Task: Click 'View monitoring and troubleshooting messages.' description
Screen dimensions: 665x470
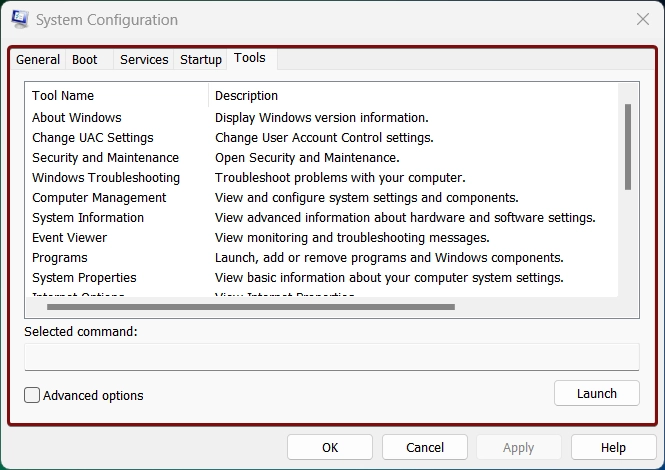Action: (352, 237)
